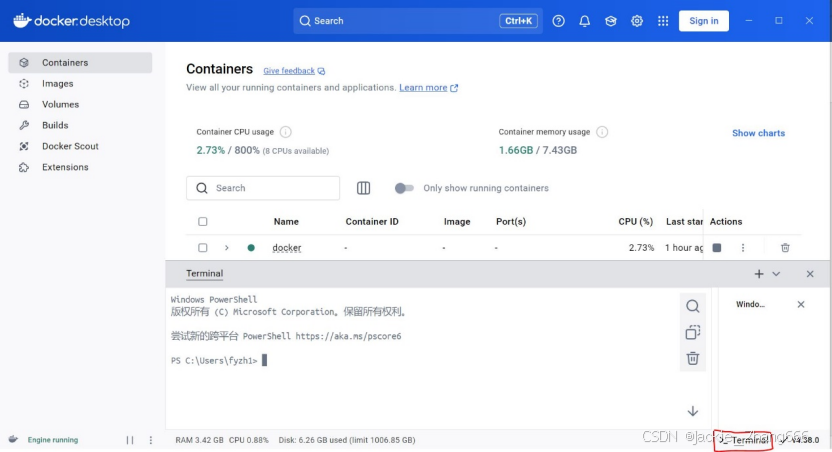The image size is (832, 452).
Task: Search in terminal with magnifier icon
Action: point(692,306)
